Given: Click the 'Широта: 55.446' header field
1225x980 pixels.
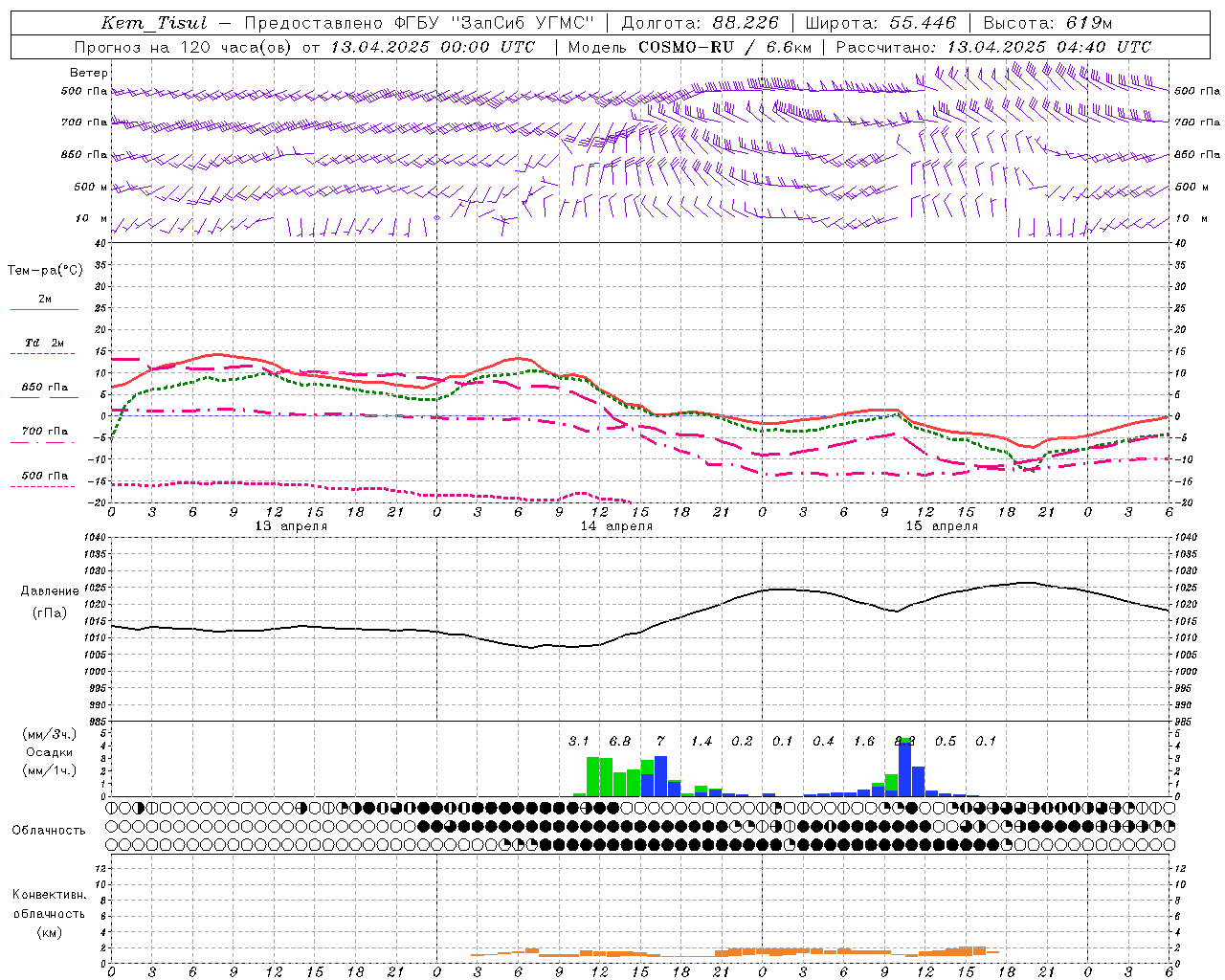Looking at the screenshot, I should [x=880, y=23].
